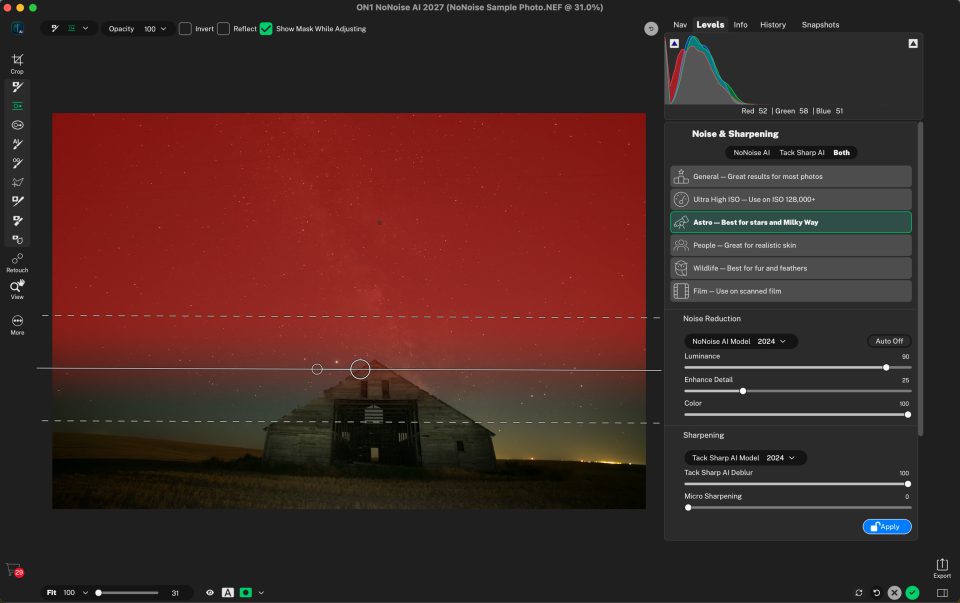Select the Line Mask polygon tool
Viewport: 960px width, 603px height.
pyautogui.click(x=17, y=182)
